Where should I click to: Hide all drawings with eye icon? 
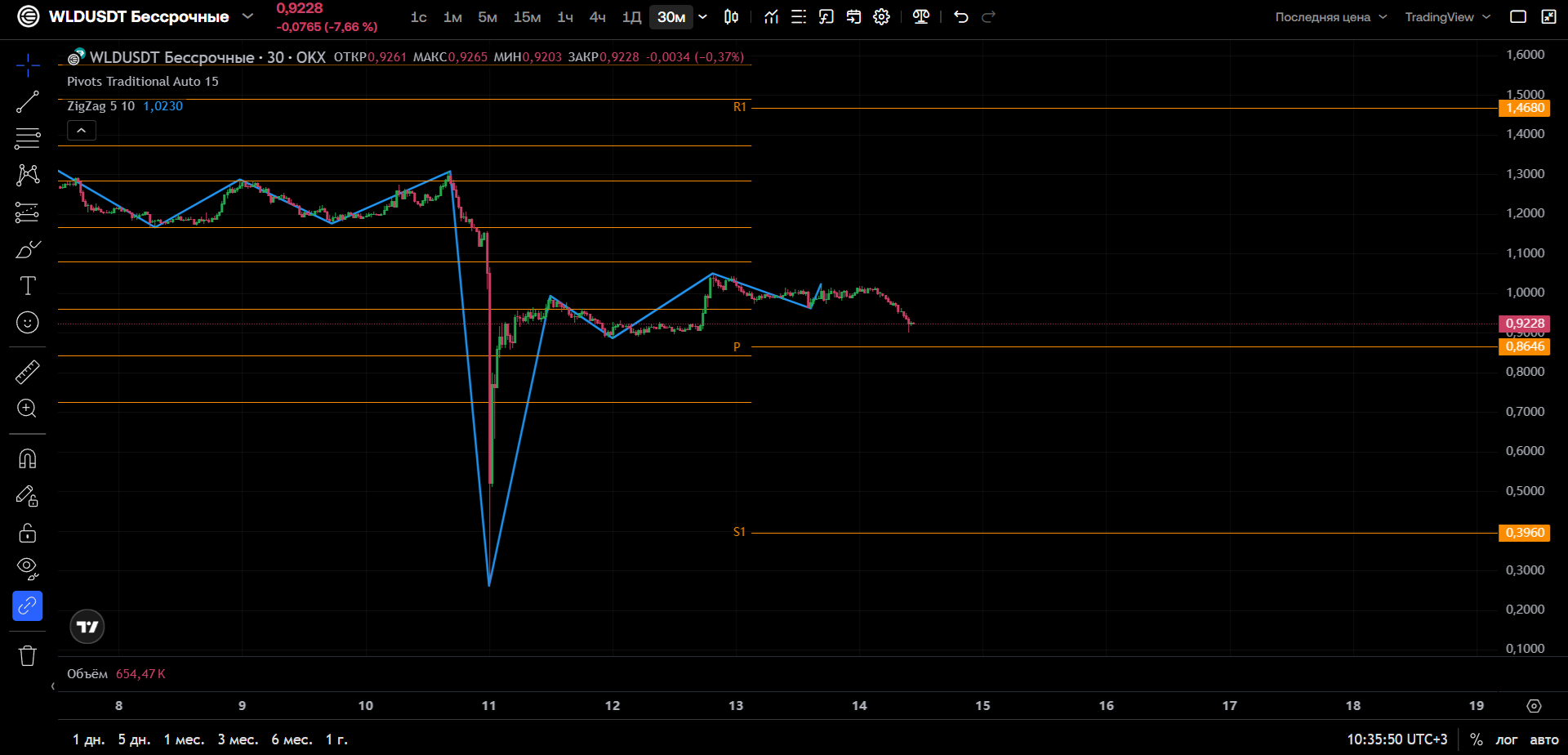click(27, 569)
